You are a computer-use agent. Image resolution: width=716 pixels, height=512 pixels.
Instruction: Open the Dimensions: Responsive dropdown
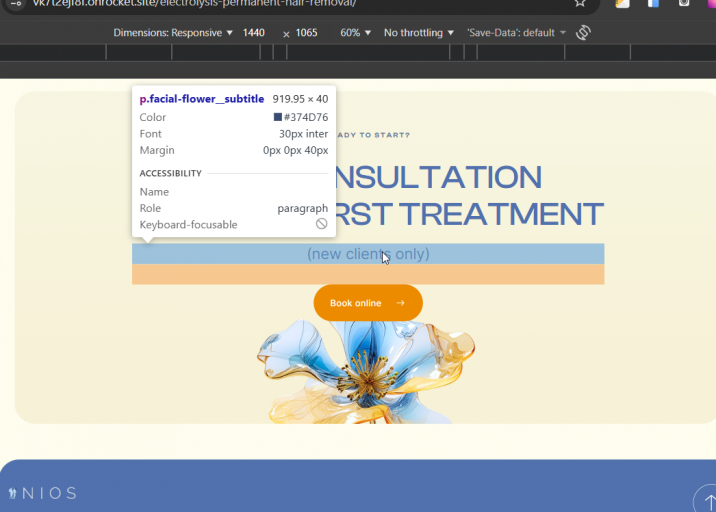coord(173,33)
